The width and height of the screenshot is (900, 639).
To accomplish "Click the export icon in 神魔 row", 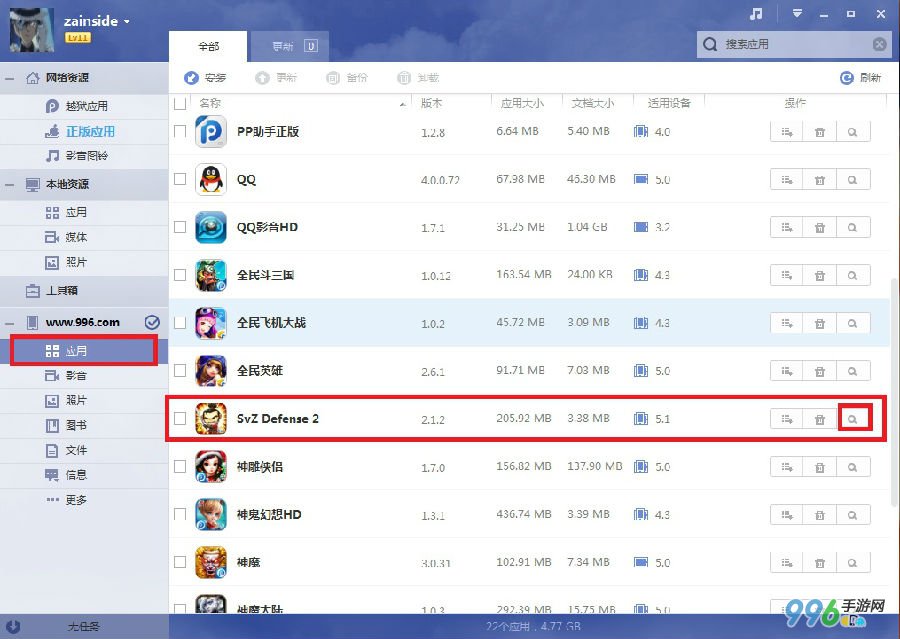I will coord(786,563).
